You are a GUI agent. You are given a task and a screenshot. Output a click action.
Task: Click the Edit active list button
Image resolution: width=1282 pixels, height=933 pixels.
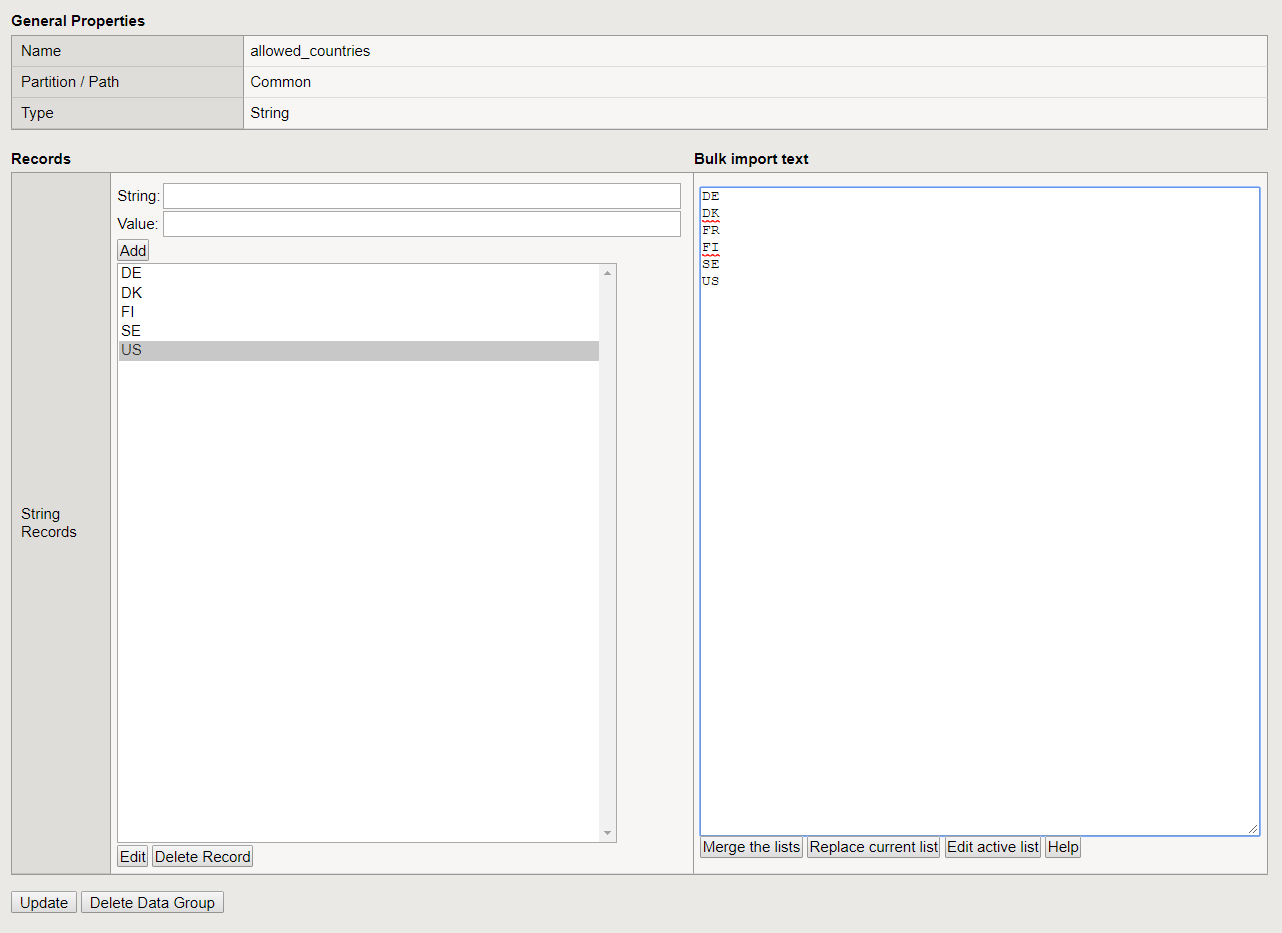993,847
